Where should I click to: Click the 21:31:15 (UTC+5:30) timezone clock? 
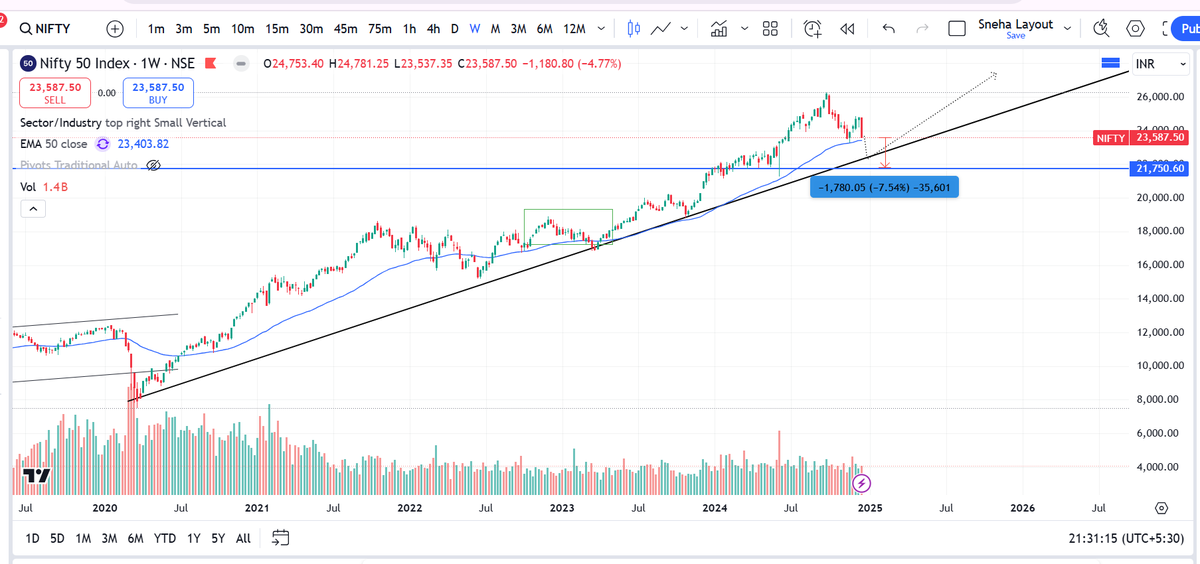(1126, 538)
